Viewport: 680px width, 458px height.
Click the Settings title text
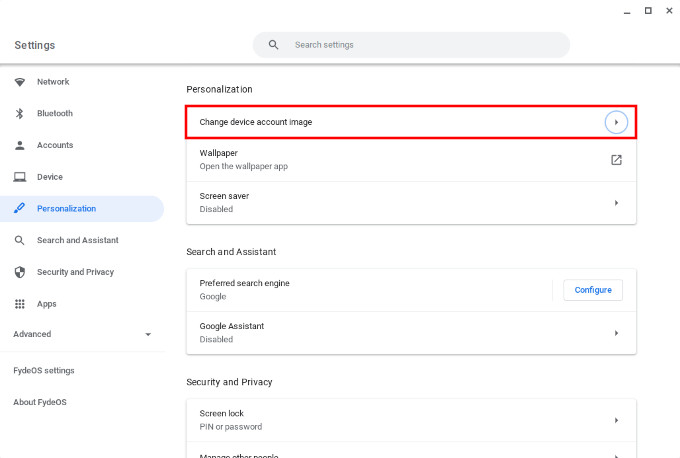click(35, 45)
